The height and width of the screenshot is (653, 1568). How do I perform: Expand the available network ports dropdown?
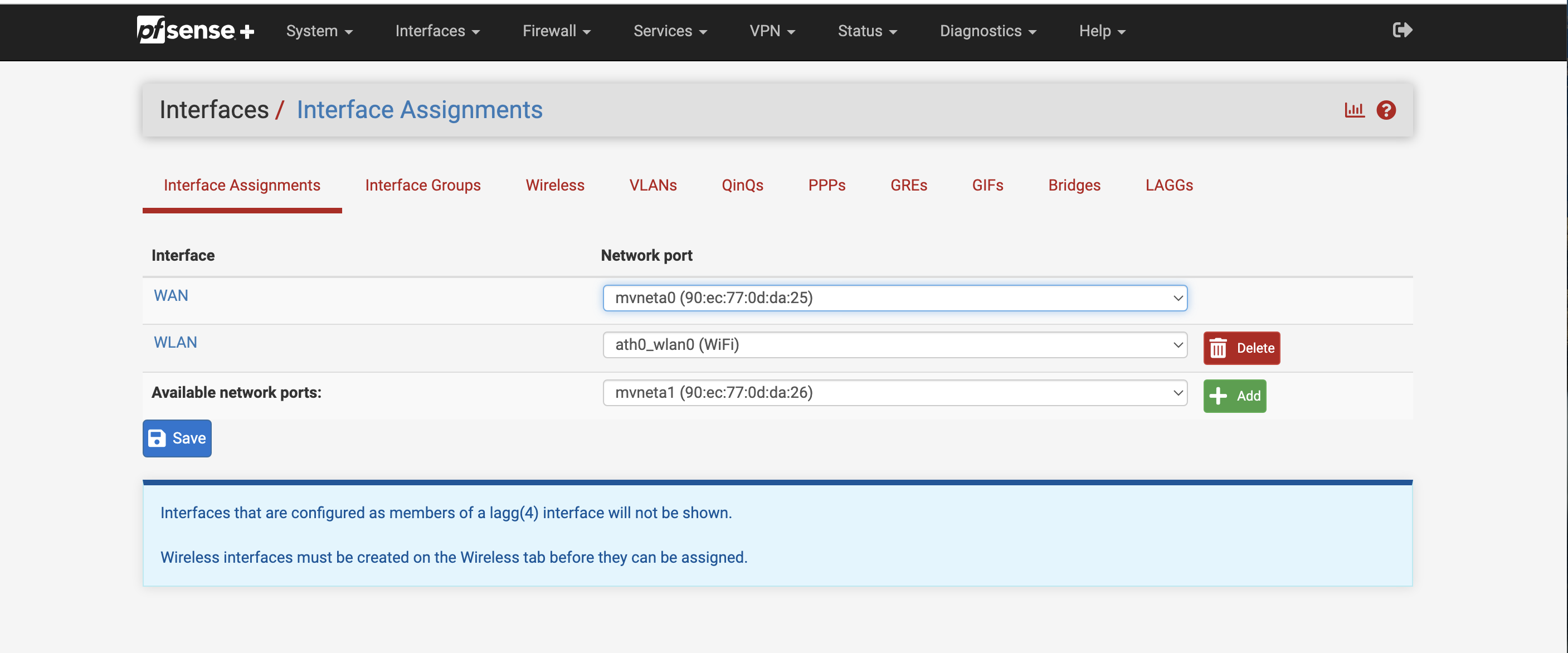pyautogui.click(x=895, y=393)
